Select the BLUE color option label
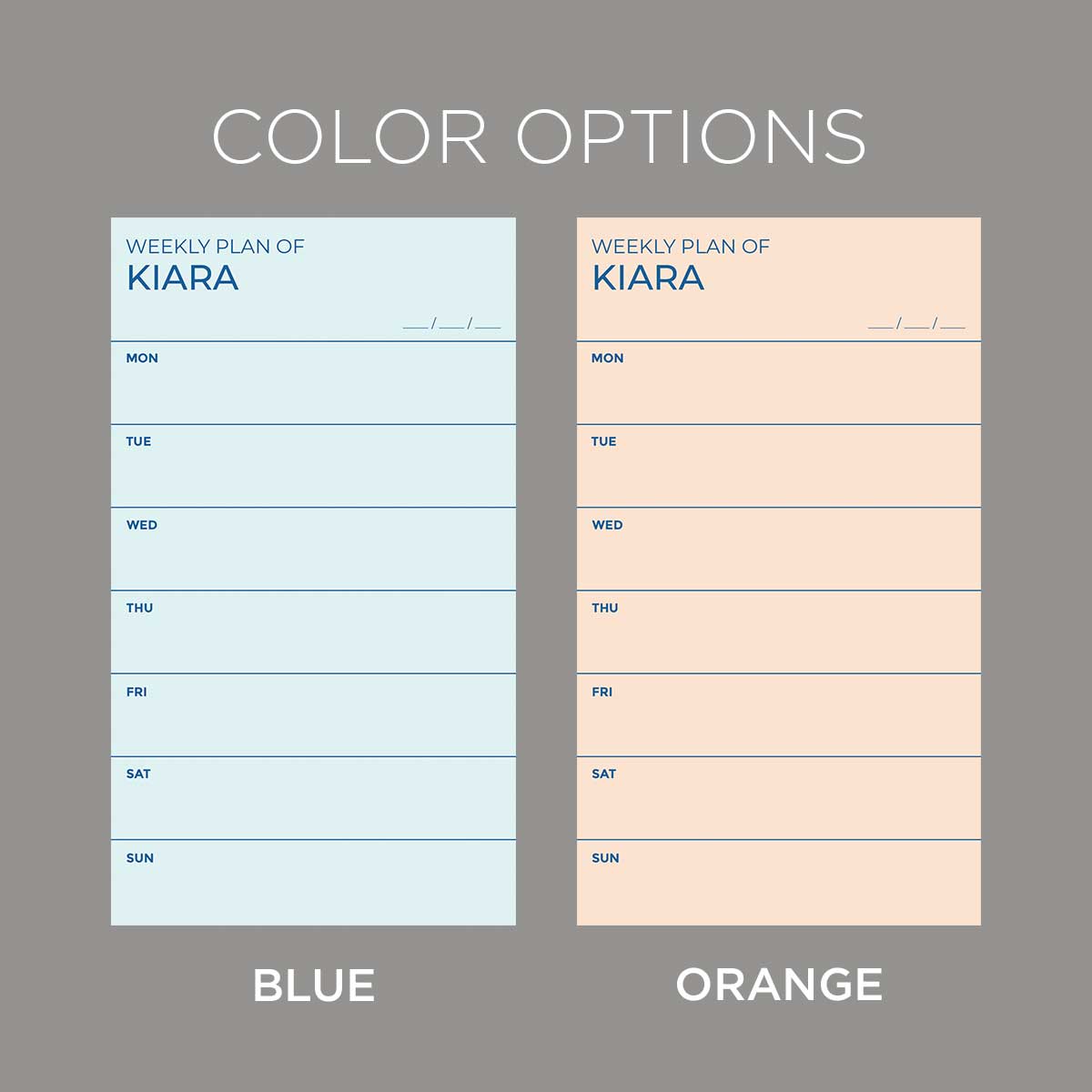The image size is (1092, 1092). 314,986
